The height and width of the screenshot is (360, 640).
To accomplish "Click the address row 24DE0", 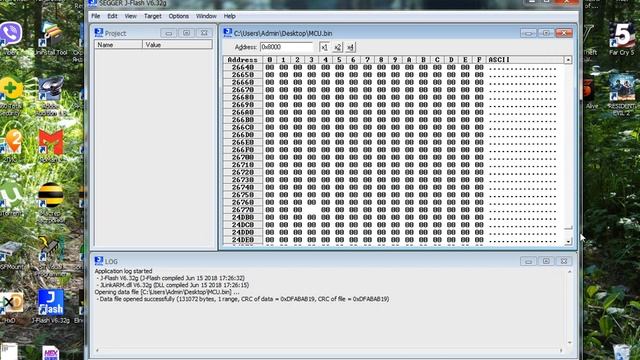I will pos(243,240).
